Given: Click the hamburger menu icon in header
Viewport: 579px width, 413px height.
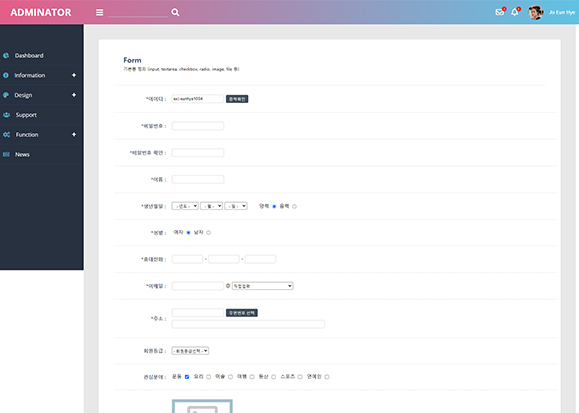Looking at the screenshot, I should point(99,12).
